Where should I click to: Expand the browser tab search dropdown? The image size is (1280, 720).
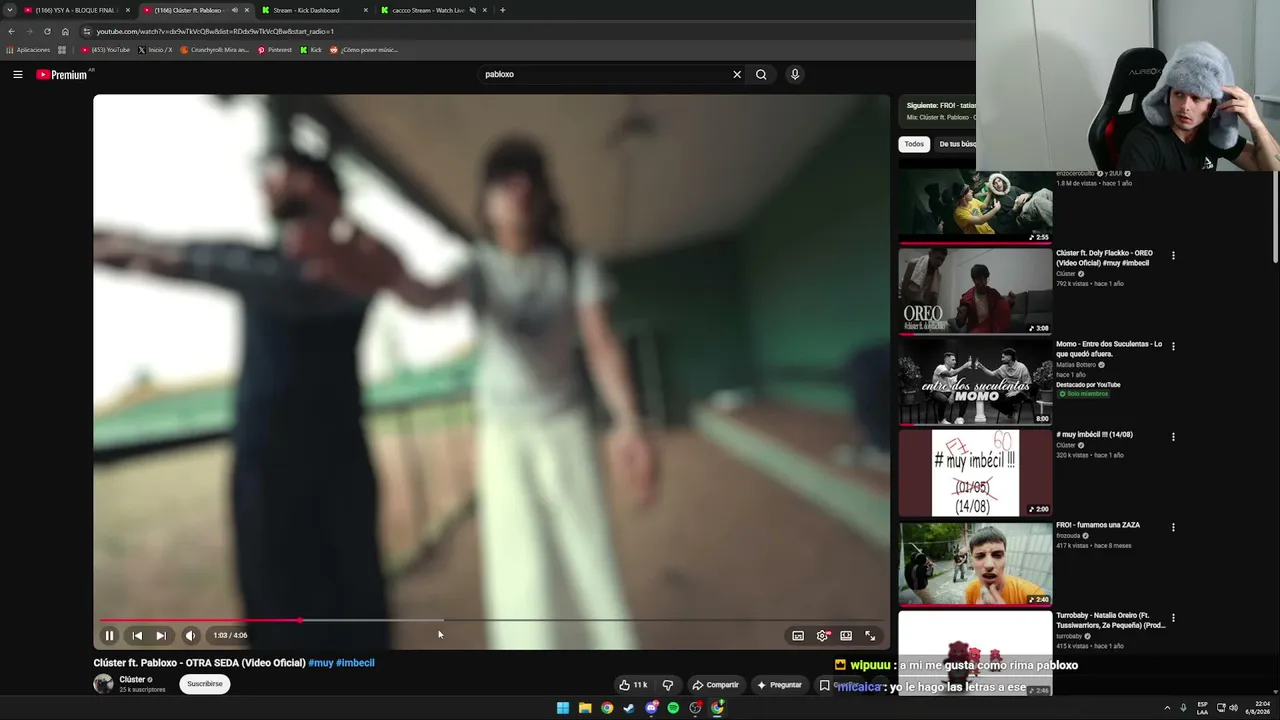pos(9,10)
